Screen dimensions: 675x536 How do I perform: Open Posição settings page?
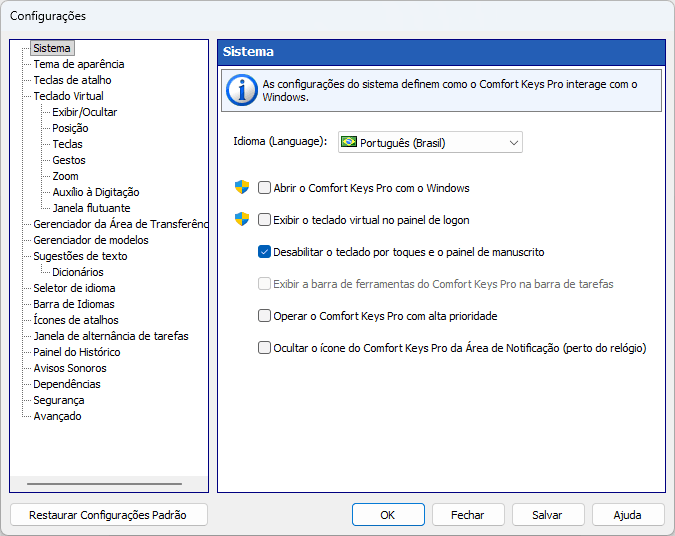[70, 128]
